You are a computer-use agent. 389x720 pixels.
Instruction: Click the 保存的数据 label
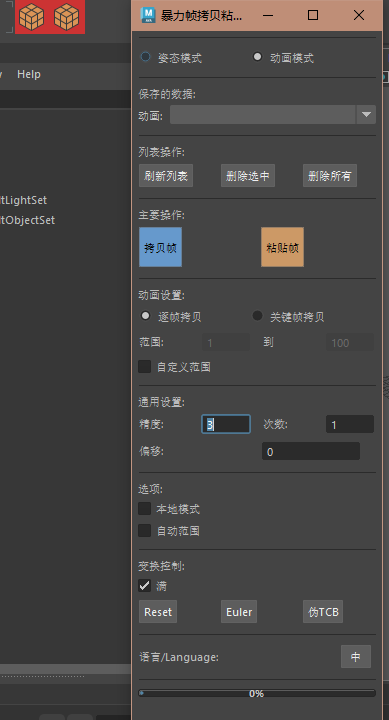tap(167, 94)
